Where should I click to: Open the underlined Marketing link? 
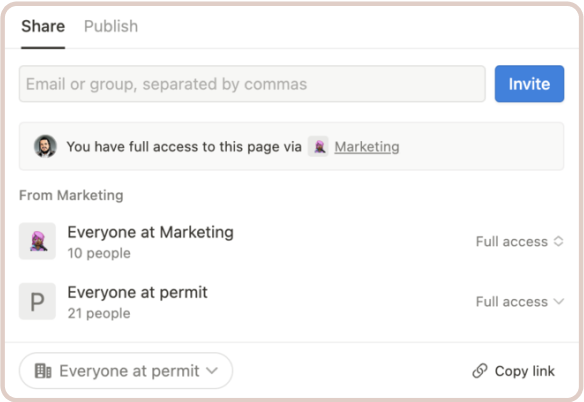pos(367,147)
